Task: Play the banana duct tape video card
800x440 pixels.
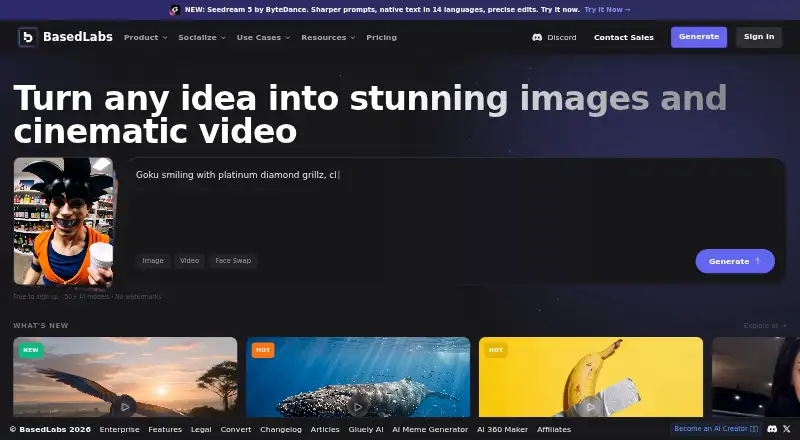Action: [x=590, y=407]
